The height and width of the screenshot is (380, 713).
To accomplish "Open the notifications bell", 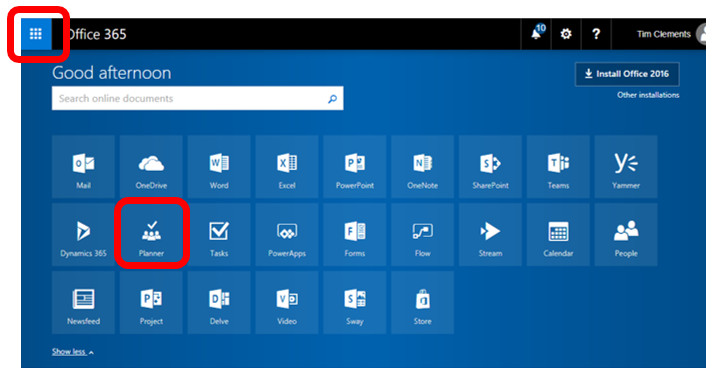I will point(536,34).
